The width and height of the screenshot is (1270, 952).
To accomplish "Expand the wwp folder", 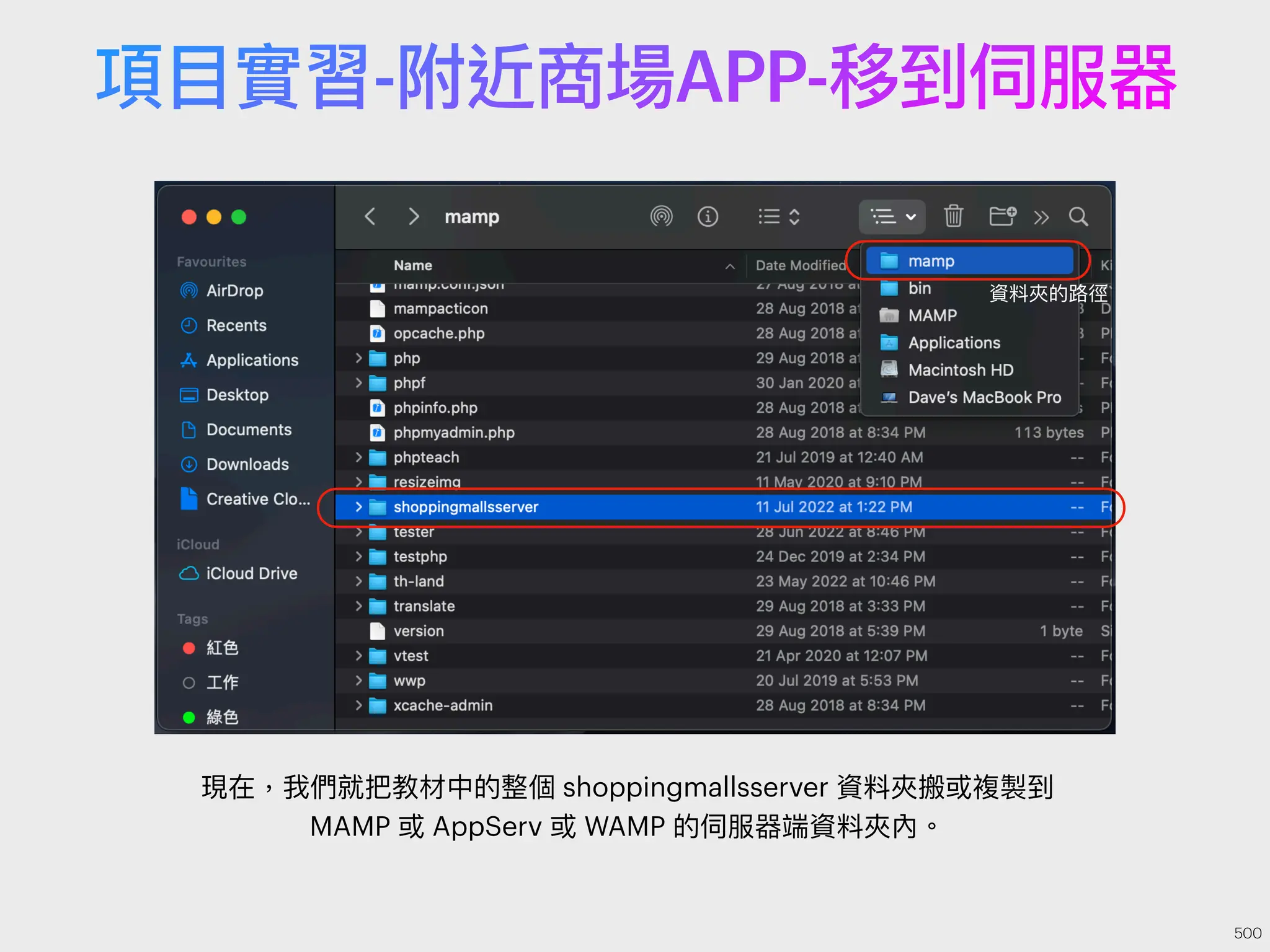I will click(x=358, y=680).
